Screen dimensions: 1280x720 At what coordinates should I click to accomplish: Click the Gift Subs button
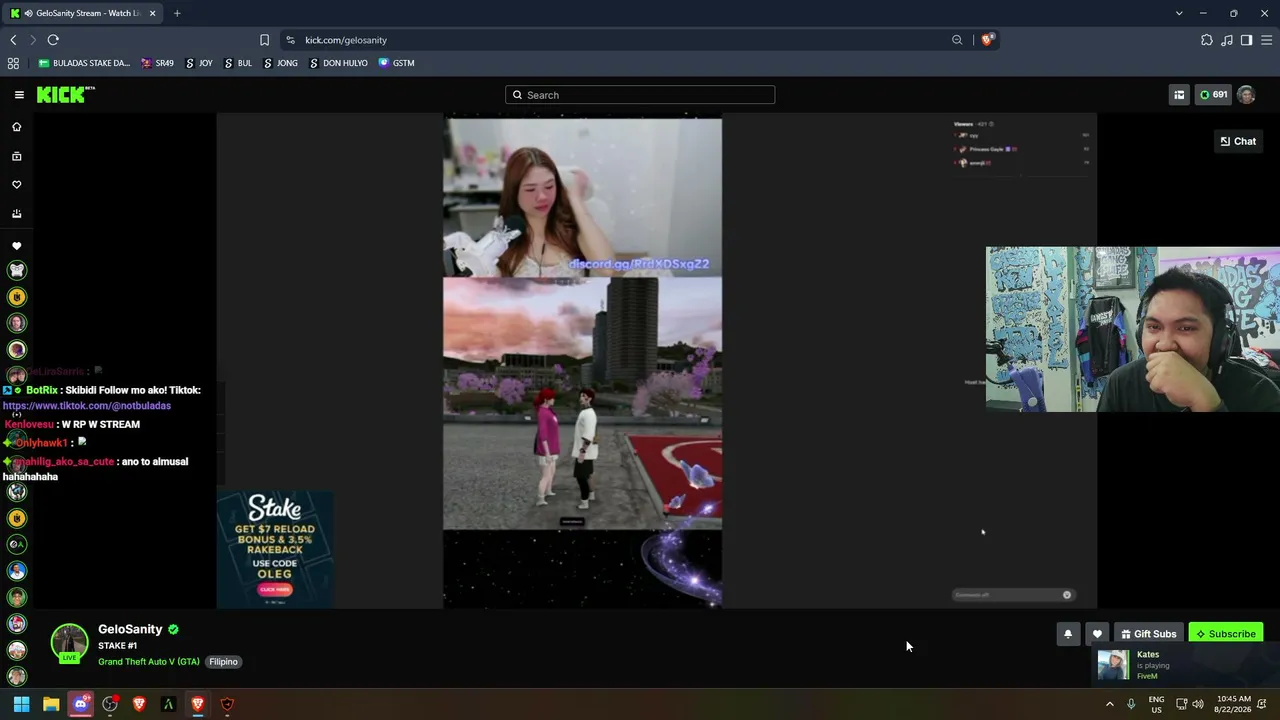click(1148, 634)
